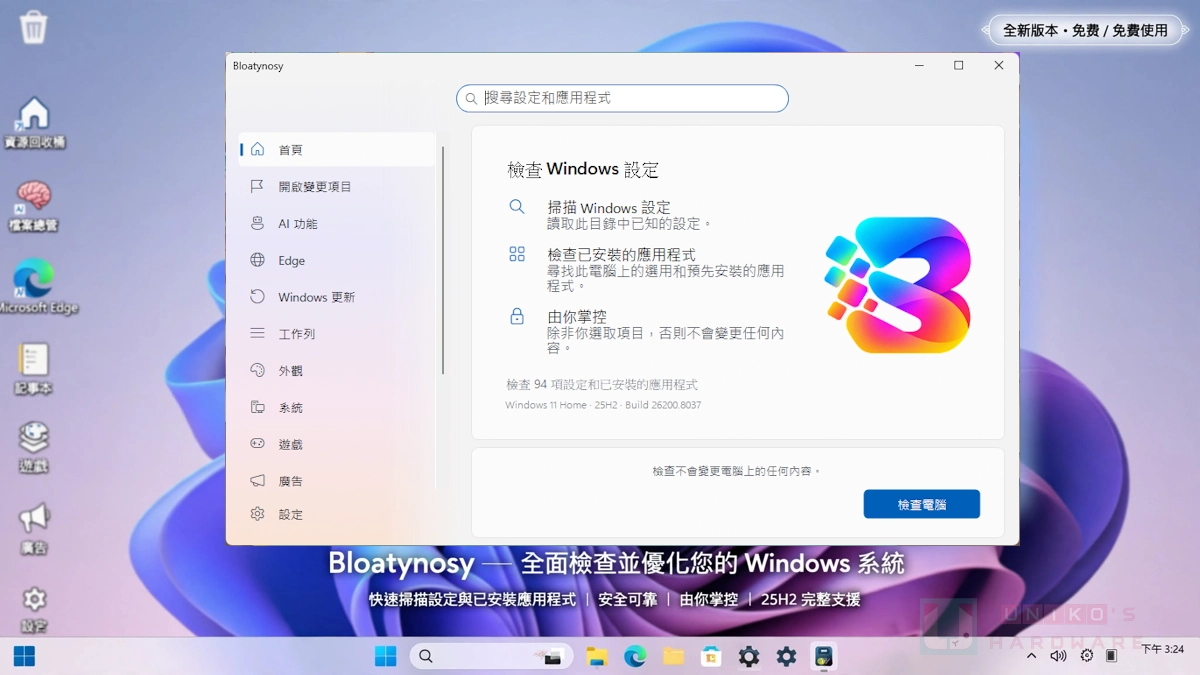Image resolution: width=1200 pixels, height=675 pixels.
Task: Select the AI 功能 sidebar entry
Action: point(337,224)
